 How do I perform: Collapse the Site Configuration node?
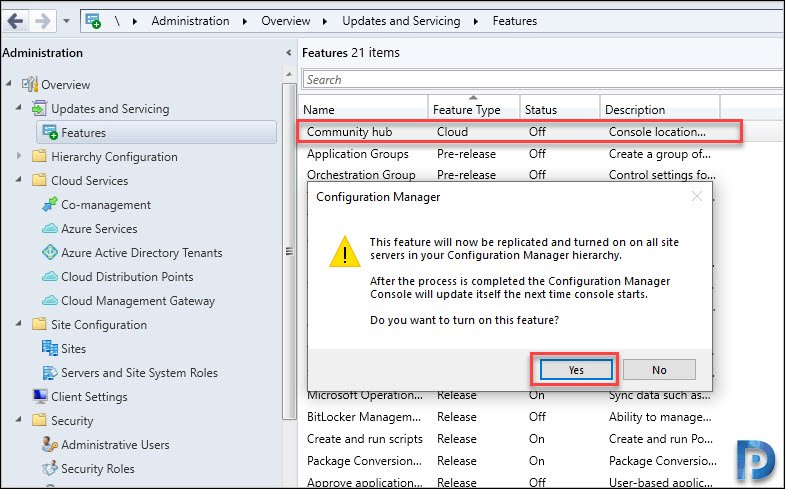(19, 323)
